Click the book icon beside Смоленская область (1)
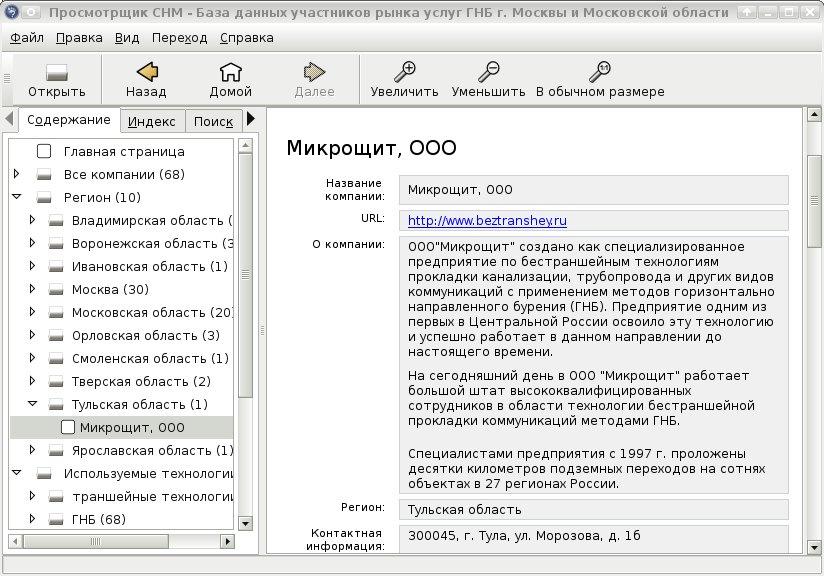The height and width of the screenshot is (576, 824). [x=56, y=358]
